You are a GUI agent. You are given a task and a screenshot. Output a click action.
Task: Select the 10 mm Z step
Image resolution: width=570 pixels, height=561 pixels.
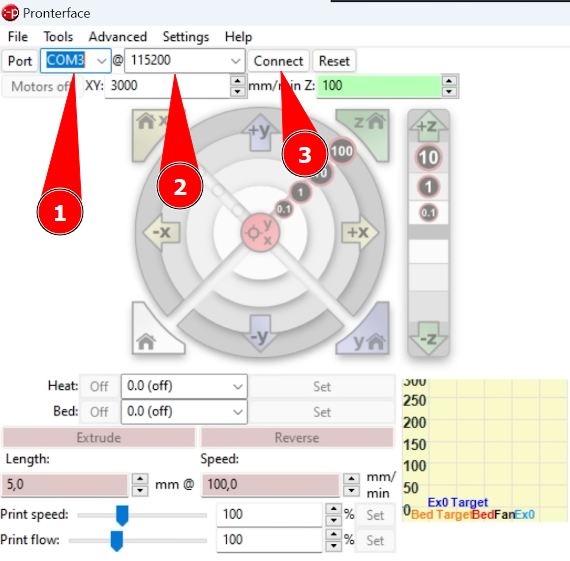[429, 157]
